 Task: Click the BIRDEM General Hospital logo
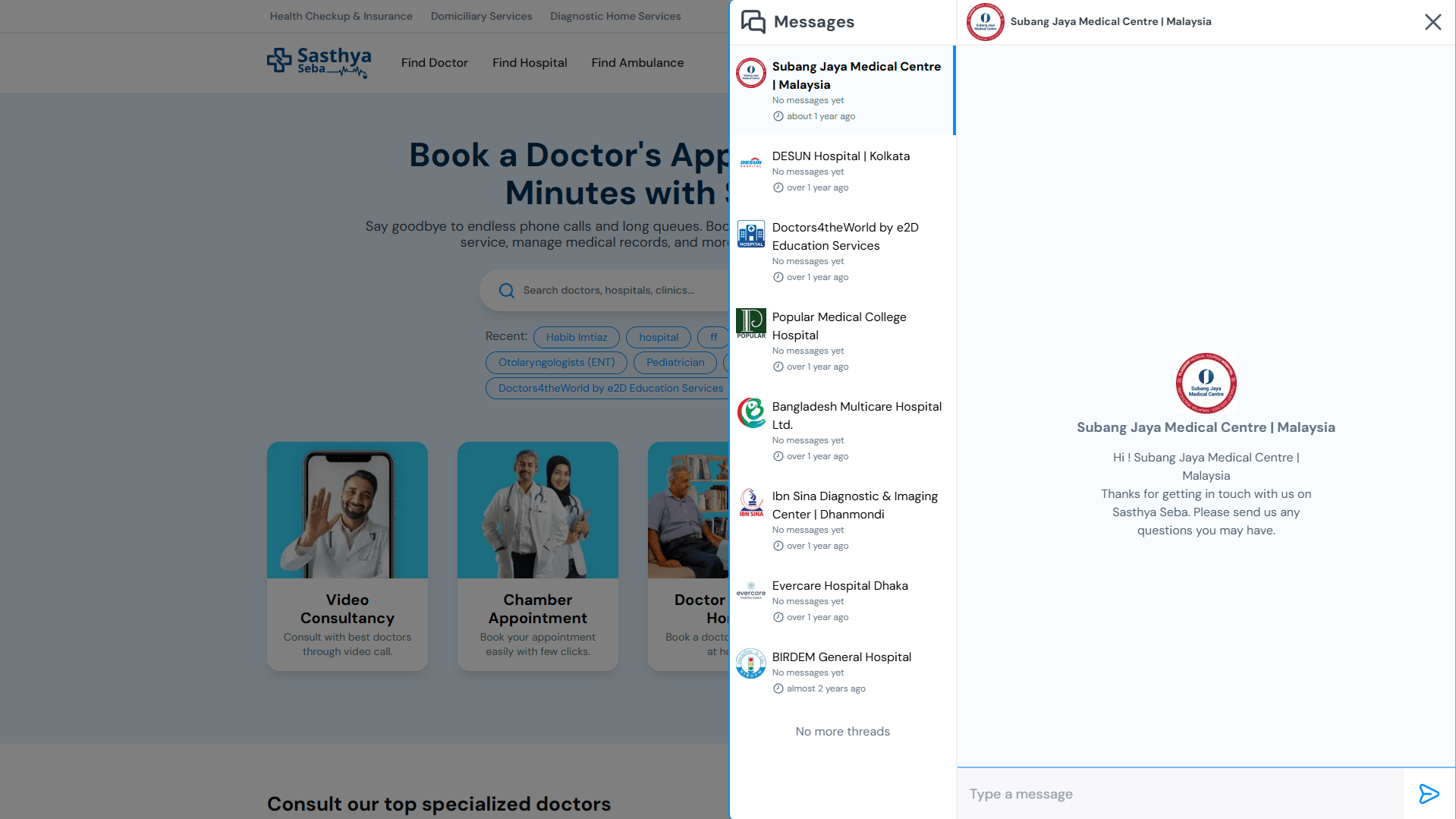pos(751,663)
